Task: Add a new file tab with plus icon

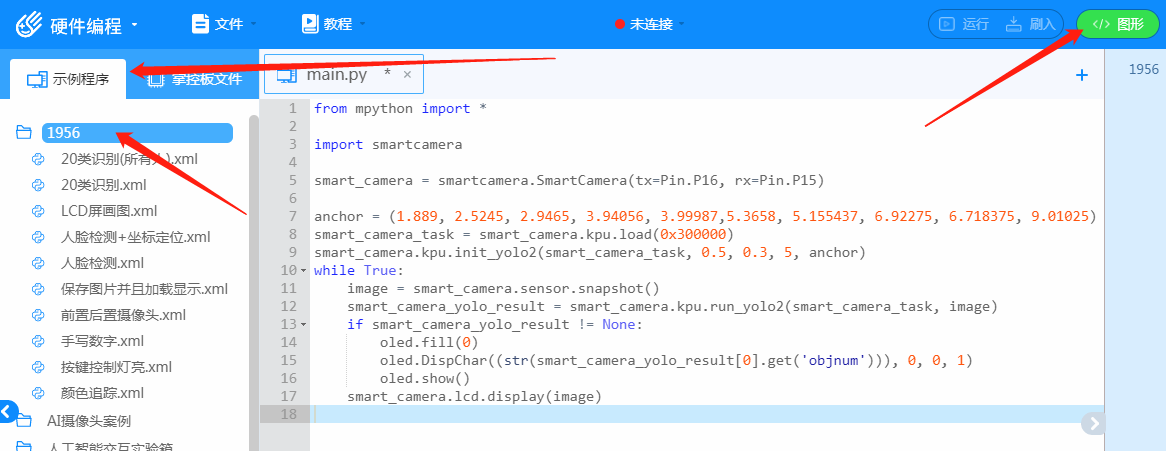Action: [1081, 75]
